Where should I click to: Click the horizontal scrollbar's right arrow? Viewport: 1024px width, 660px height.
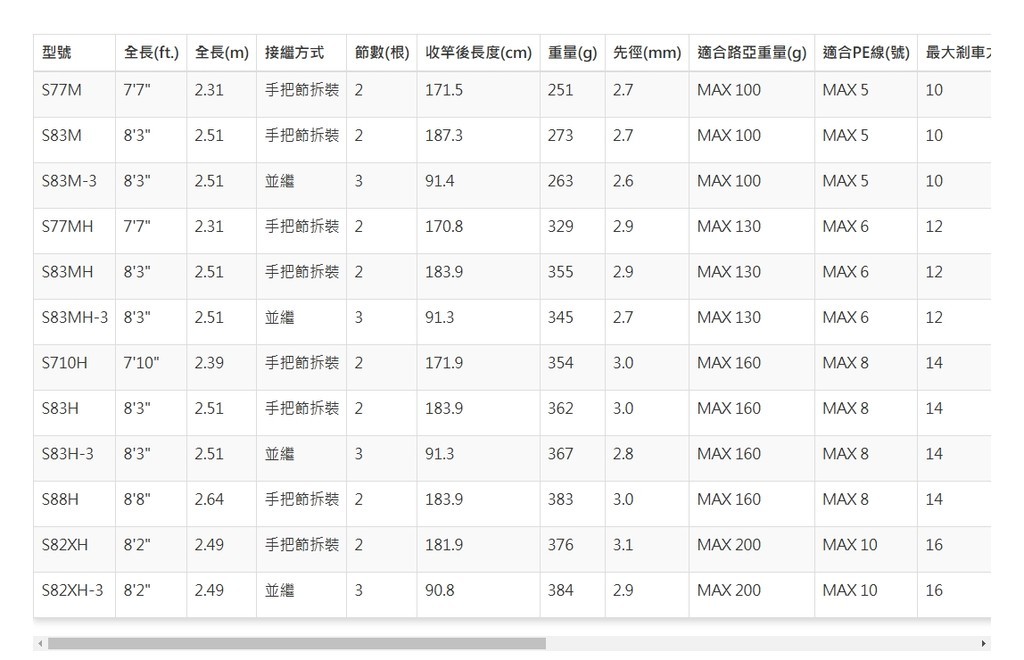tap(984, 643)
